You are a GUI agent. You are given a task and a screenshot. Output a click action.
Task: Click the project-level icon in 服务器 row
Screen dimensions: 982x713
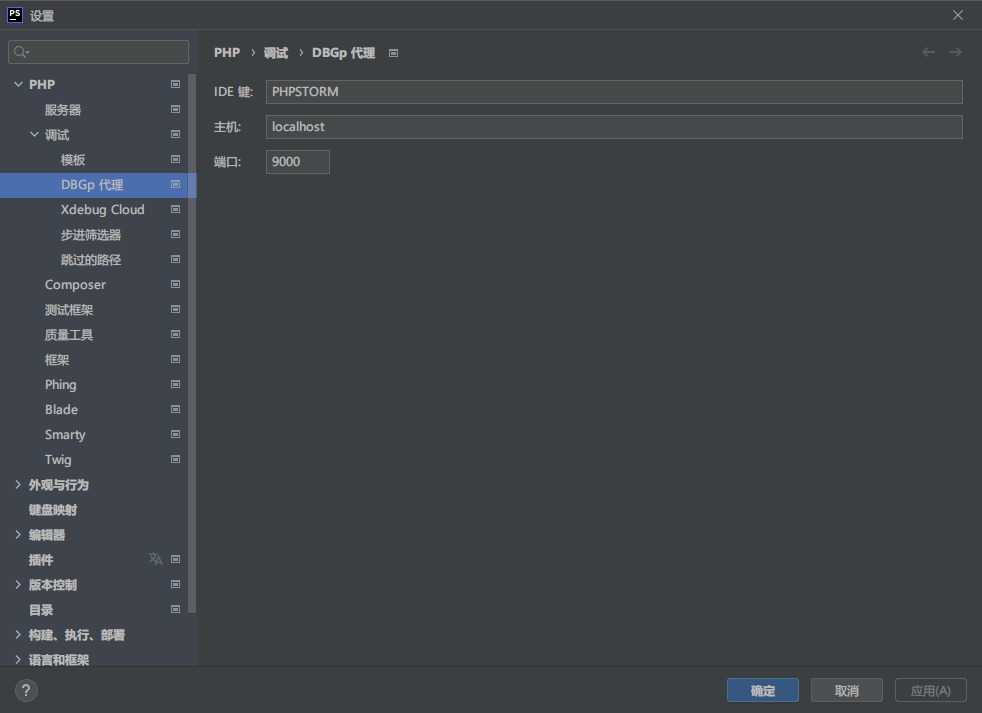coord(175,109)
